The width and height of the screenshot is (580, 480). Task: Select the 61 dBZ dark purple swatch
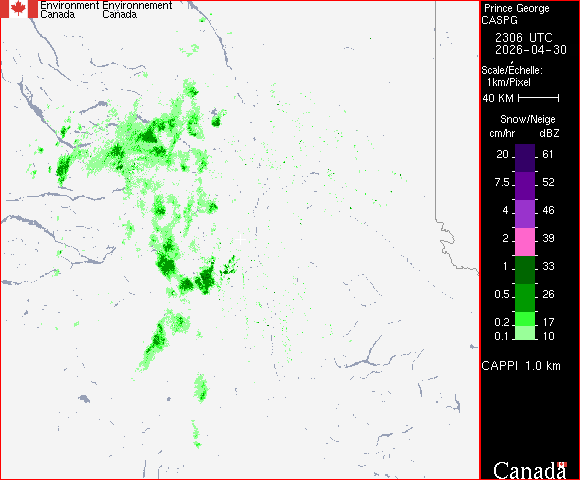(525, 158)
